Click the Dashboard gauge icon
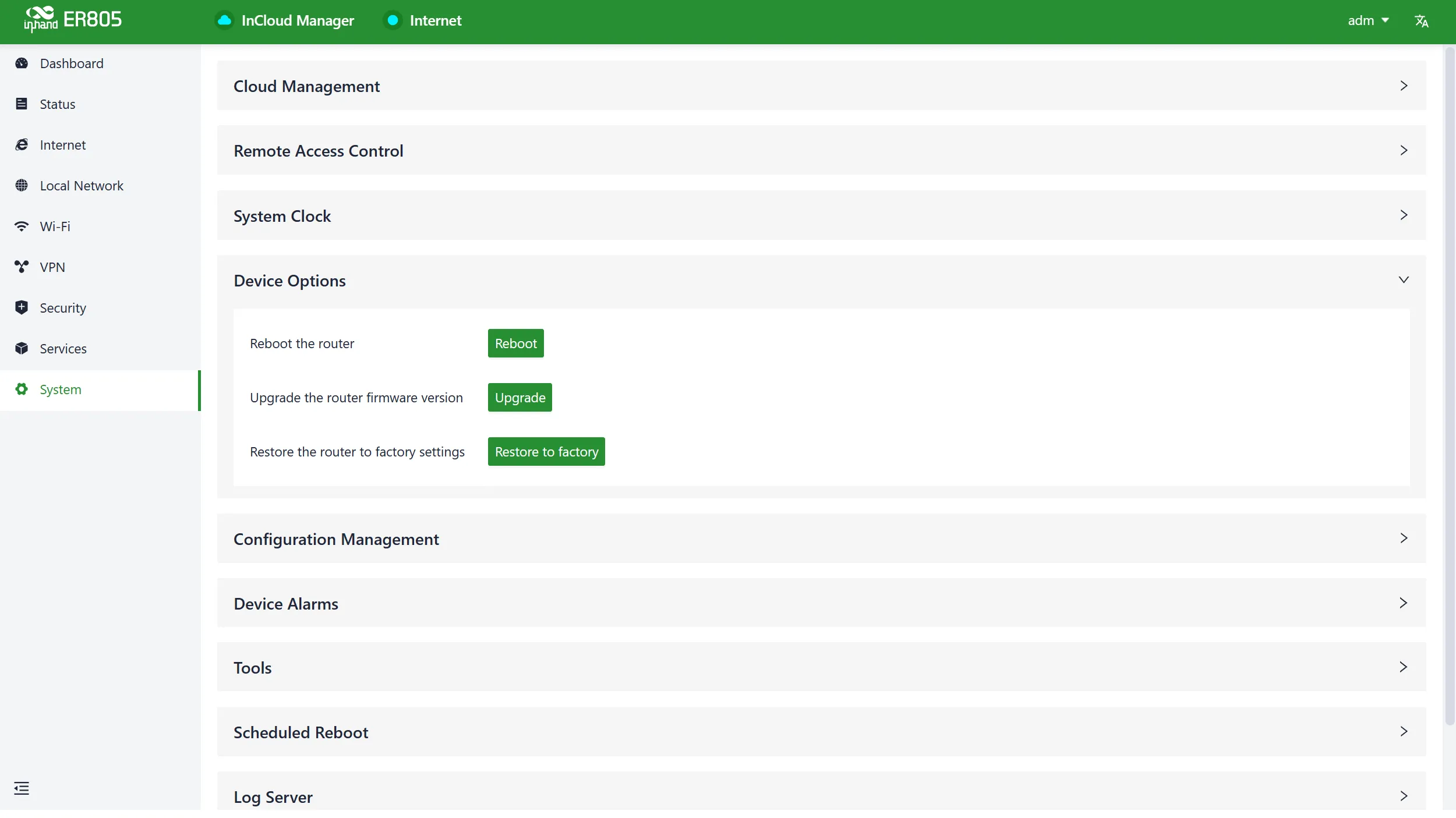The width and height of the screenshot is (1456, 818). coord(22,63)
